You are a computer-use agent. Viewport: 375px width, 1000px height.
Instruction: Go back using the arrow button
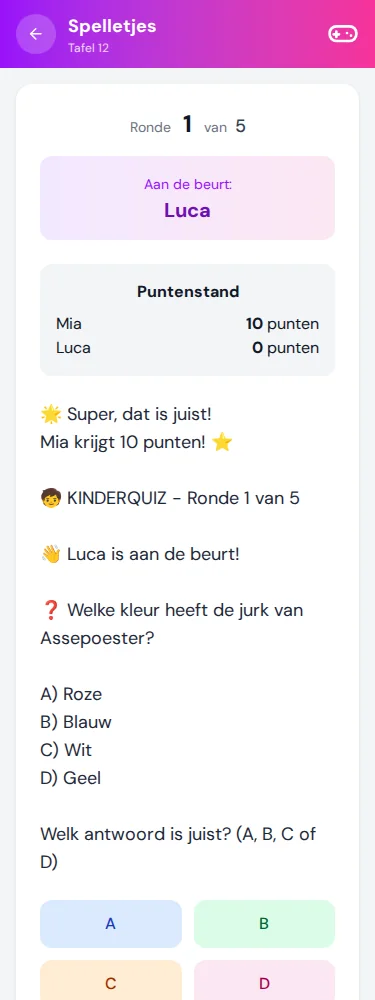tap(34, 34)
